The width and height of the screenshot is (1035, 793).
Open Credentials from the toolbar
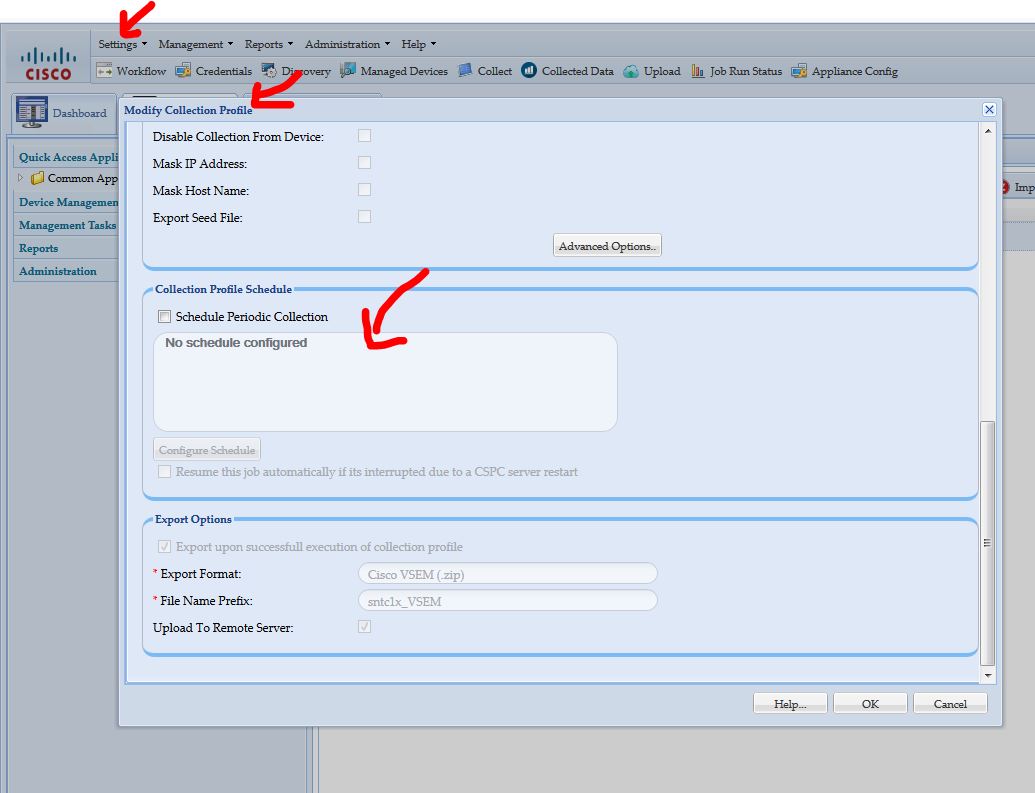pos(183,71)
